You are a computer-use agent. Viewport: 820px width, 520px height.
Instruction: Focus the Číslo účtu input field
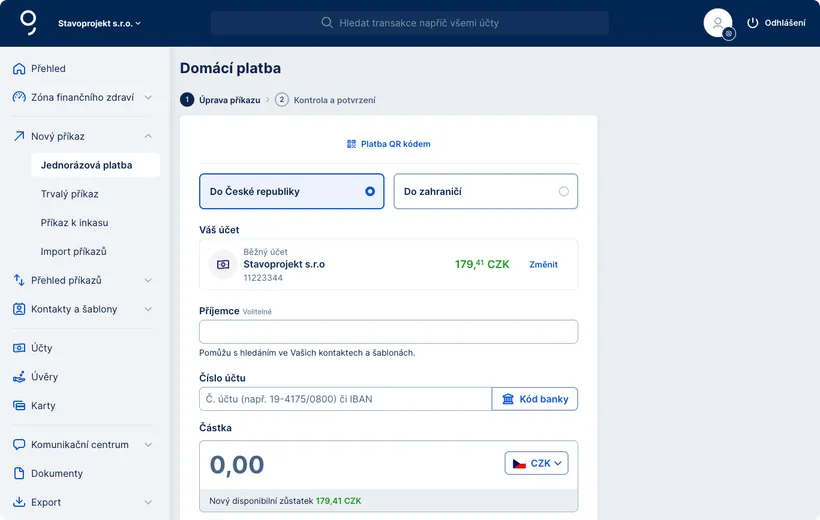pyautogui.click(x=345, y=399)
